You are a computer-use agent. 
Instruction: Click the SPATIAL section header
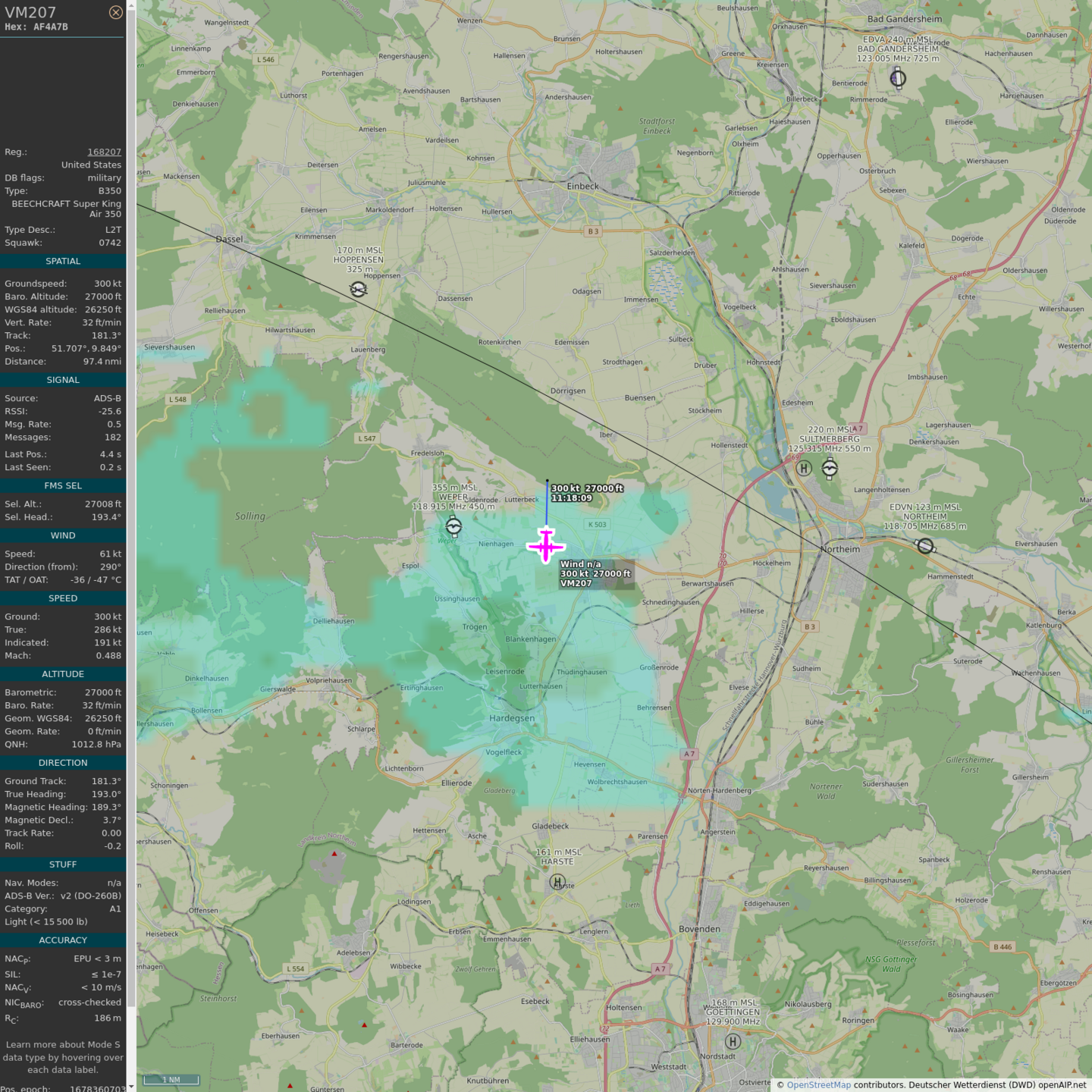click(63, 262)
